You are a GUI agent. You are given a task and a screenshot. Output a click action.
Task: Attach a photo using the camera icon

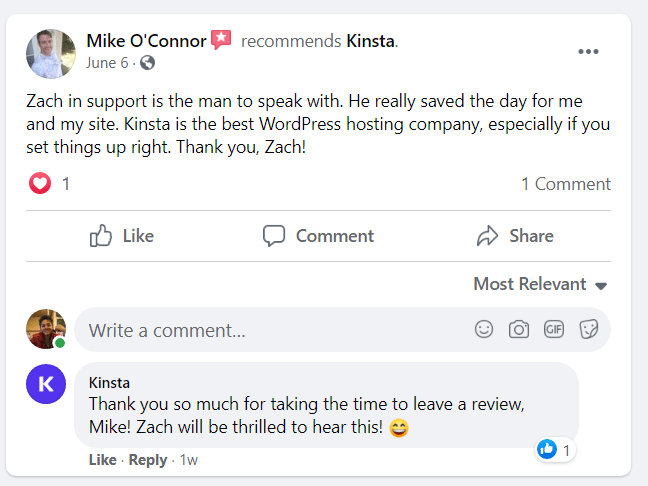[x=518, y=329]
